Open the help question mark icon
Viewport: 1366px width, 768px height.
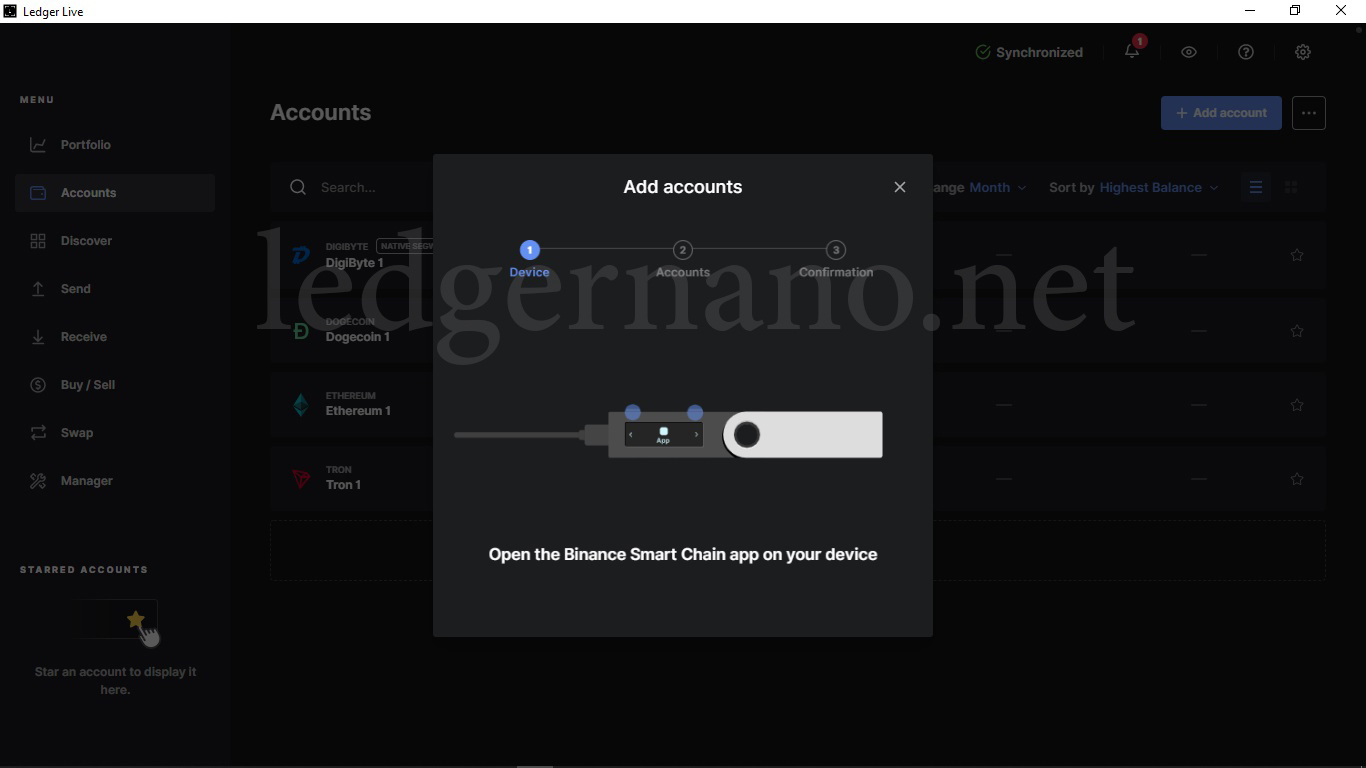pyautogui.click(x=1246, y=52)
